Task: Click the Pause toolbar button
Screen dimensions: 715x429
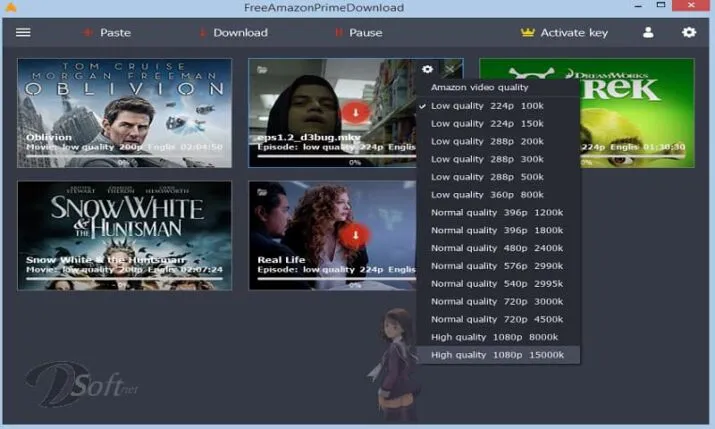Action: 359,33
